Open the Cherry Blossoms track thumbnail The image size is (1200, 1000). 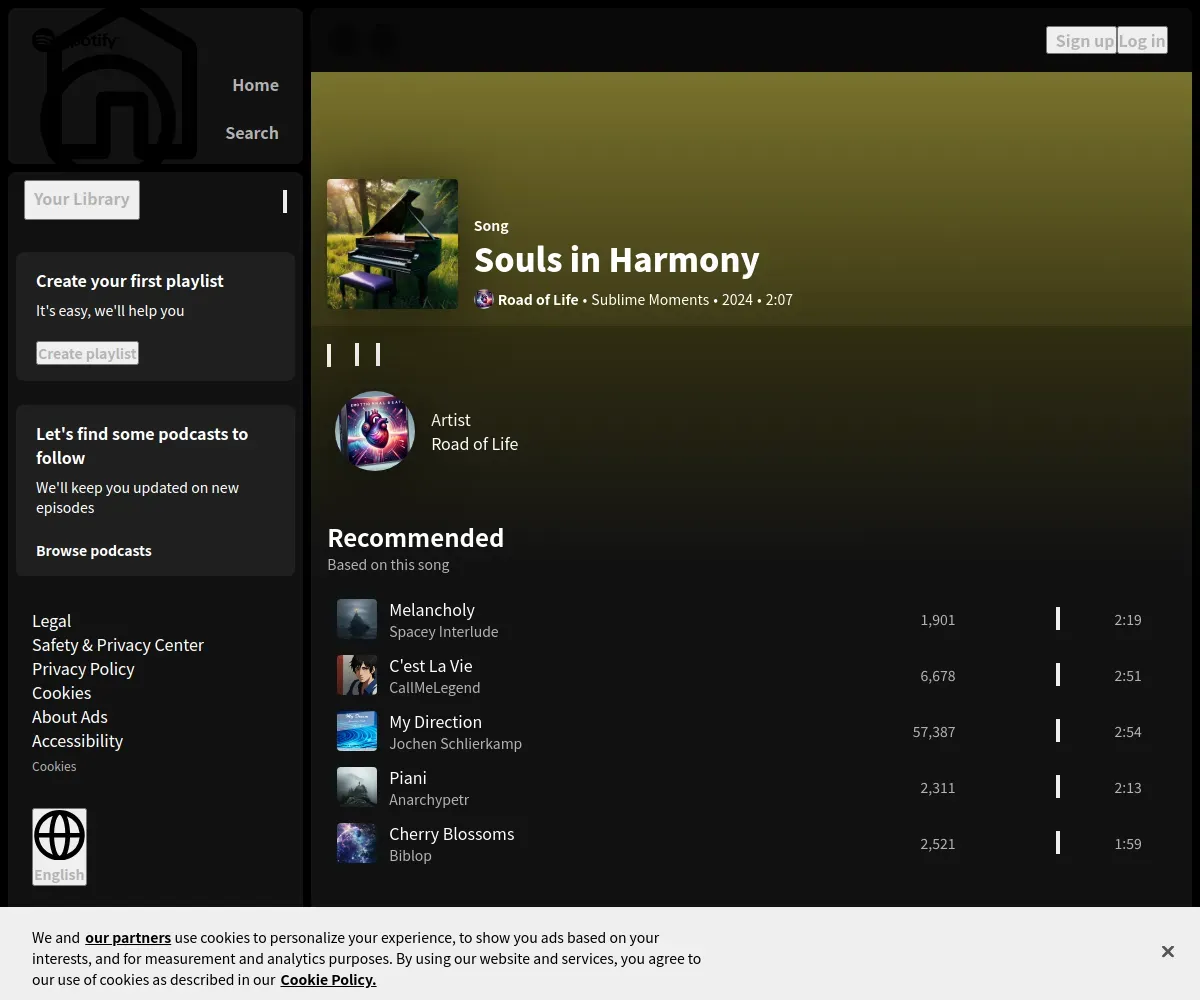click(x=357, y=843)
